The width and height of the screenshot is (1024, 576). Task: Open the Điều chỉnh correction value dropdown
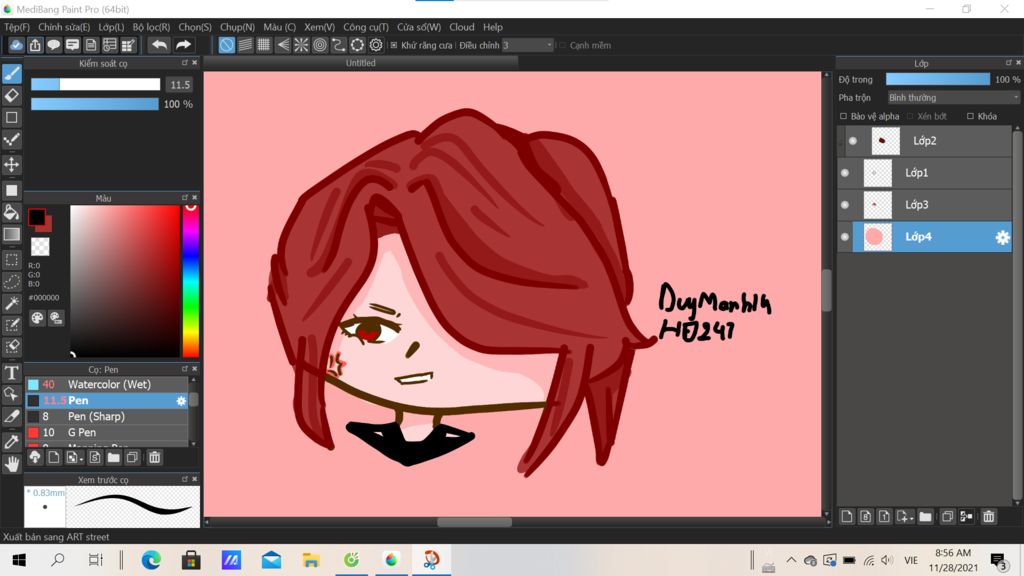pyautogui.click(x=528, y=45)
